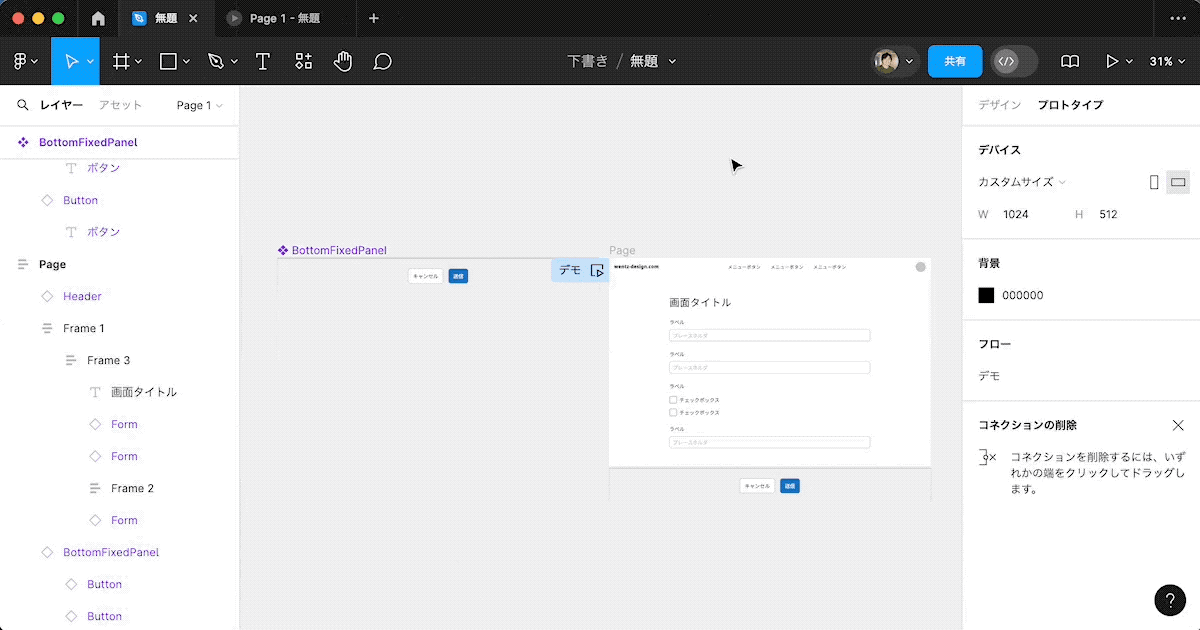Switch to the デザイン tab

pyautogui.click(x=999, y=105)
